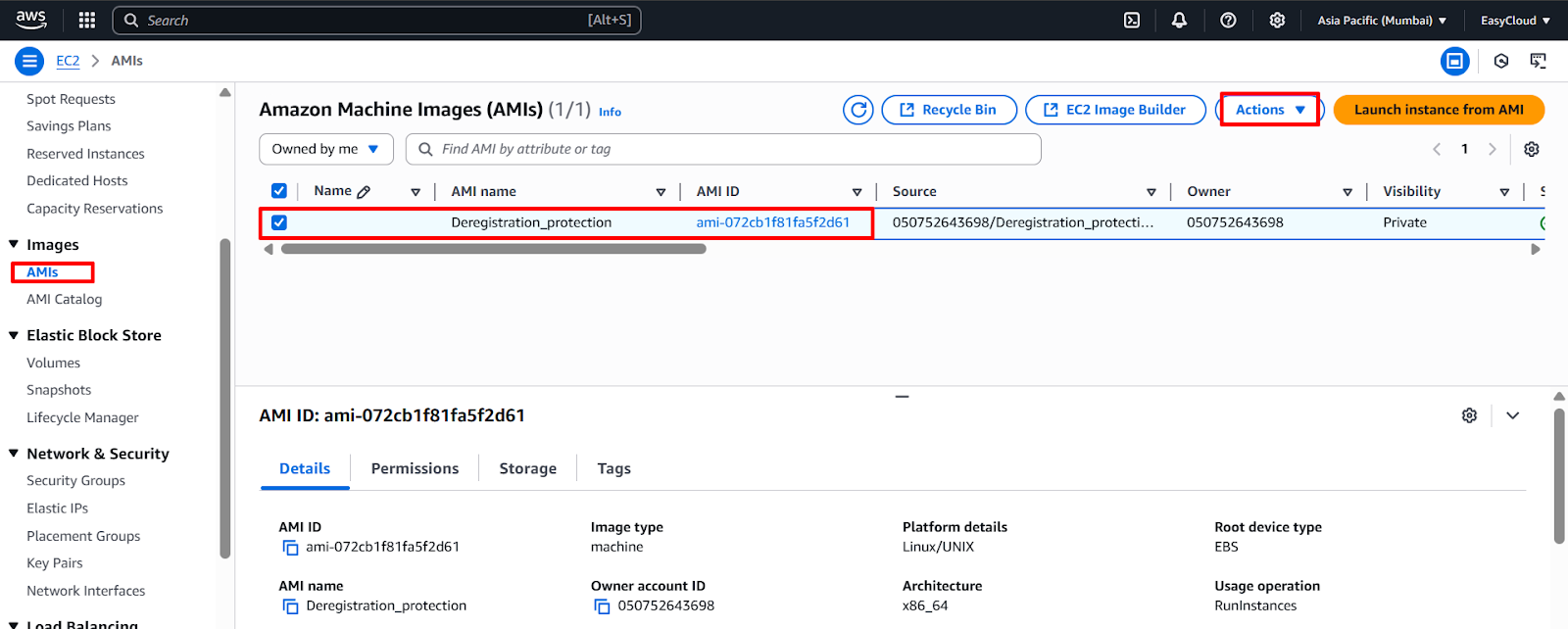Open the Recycle Bin button
This screenshot has height=629, width=1568.
949,110
